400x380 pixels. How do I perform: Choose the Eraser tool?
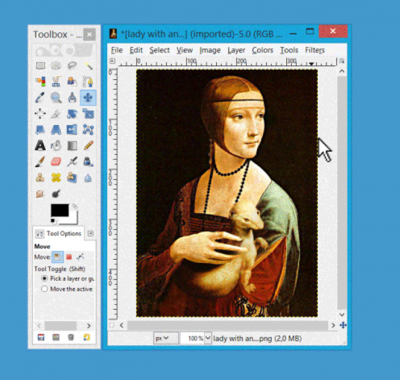[x=56, y=162]
